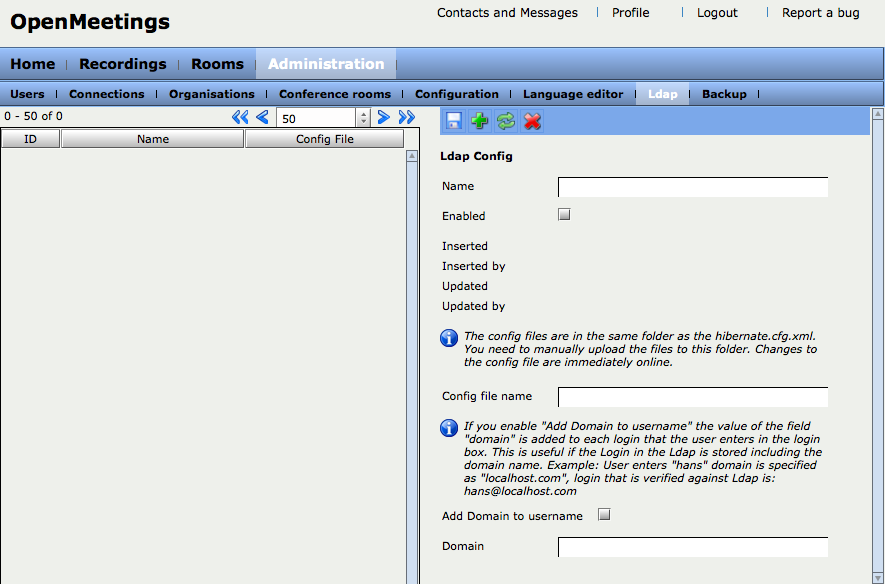Click the info icon beside config files note
885x584 pixels.
pyautogui.click(x=449, y=338)
